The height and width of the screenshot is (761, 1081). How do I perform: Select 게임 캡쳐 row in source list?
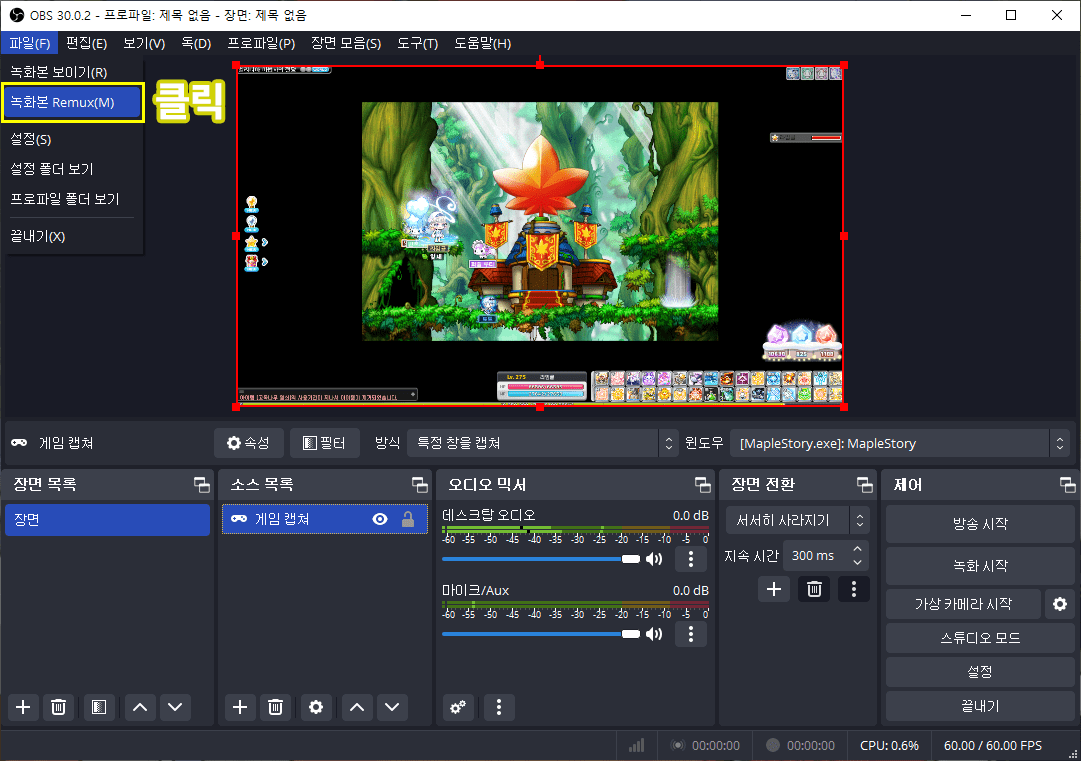[x=325, y=519]
